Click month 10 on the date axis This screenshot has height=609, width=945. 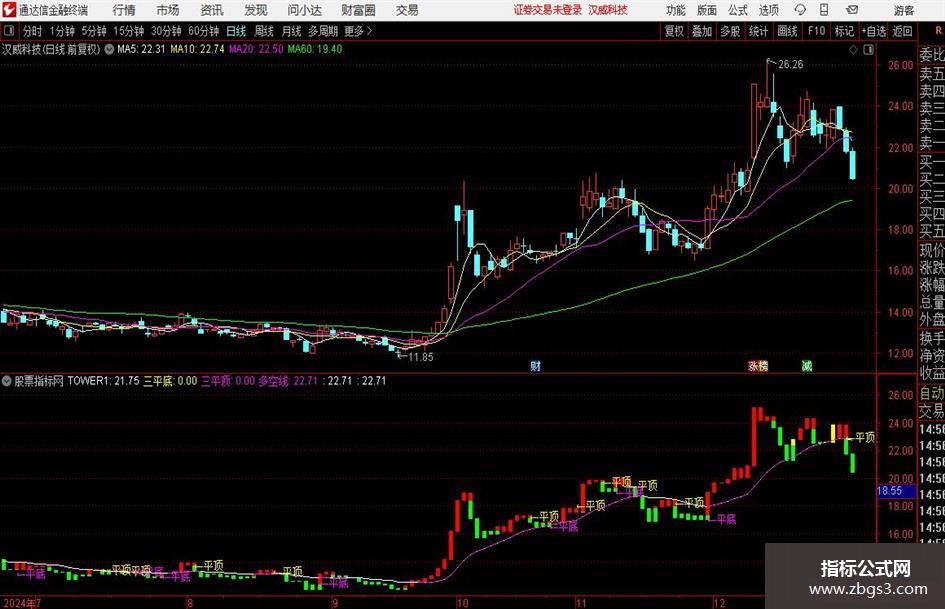[x=462, y=603]
